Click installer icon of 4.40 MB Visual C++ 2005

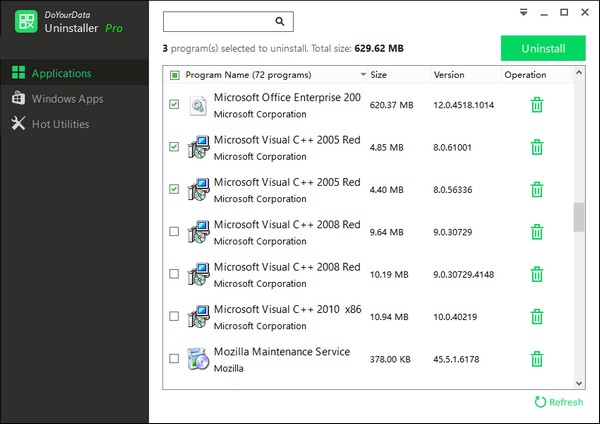[199, 190]
